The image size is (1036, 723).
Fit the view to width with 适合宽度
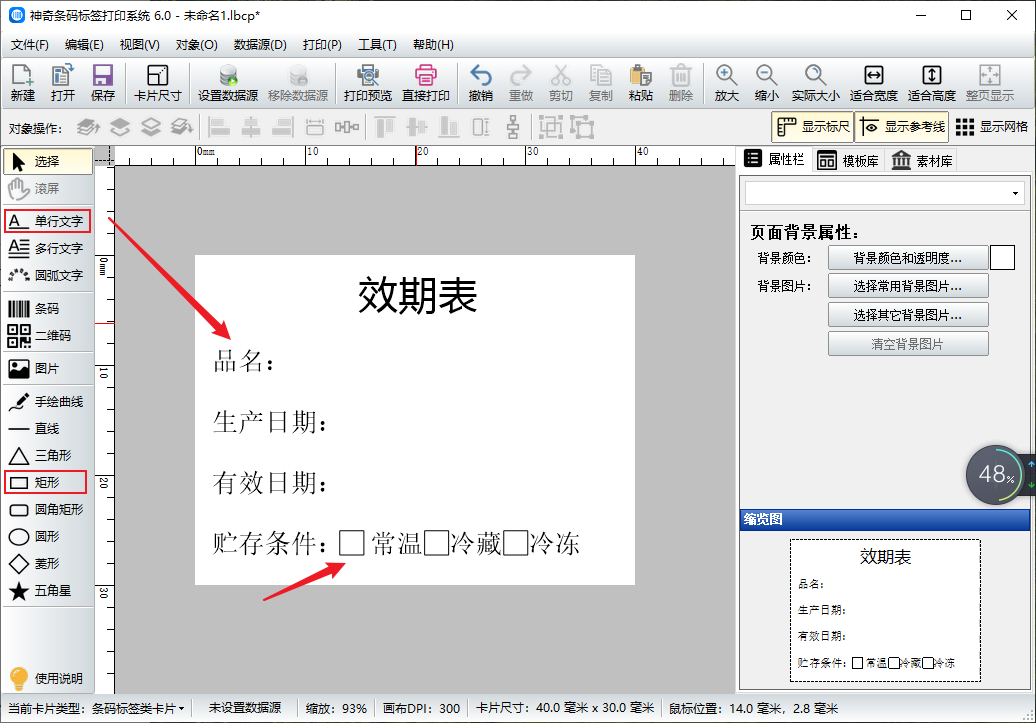pos(873,83)
